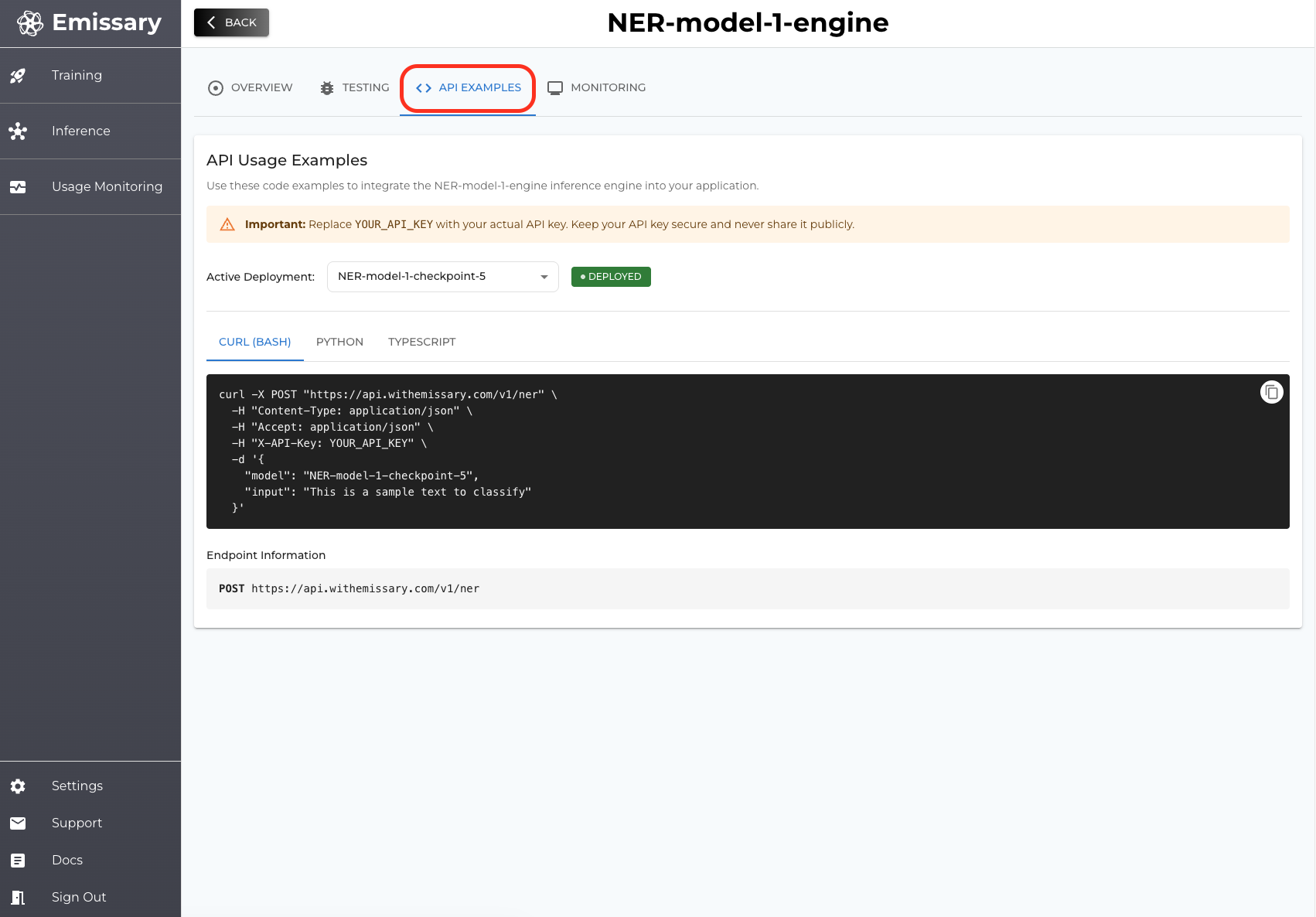Open the Docs page

point(66,860)
